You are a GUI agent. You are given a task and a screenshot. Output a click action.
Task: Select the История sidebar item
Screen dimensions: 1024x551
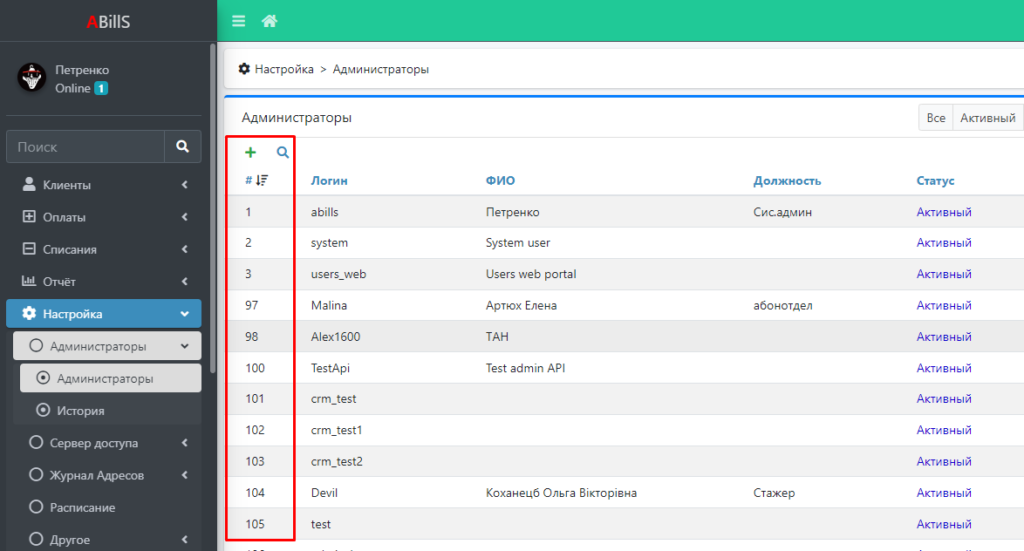click(80, 410)
